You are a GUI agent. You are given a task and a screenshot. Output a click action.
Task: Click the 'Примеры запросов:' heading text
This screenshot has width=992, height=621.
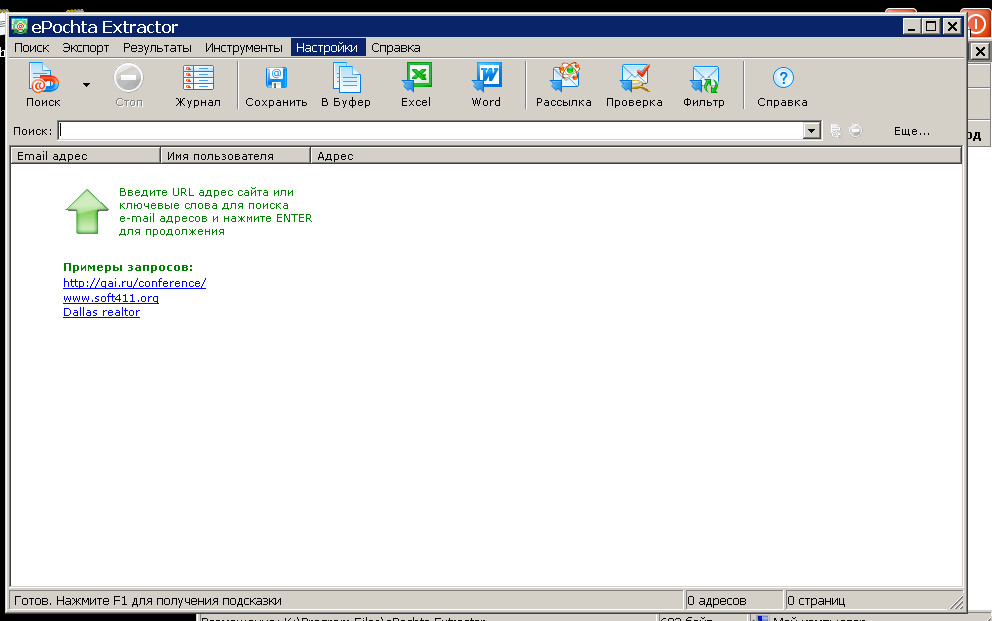128,267
